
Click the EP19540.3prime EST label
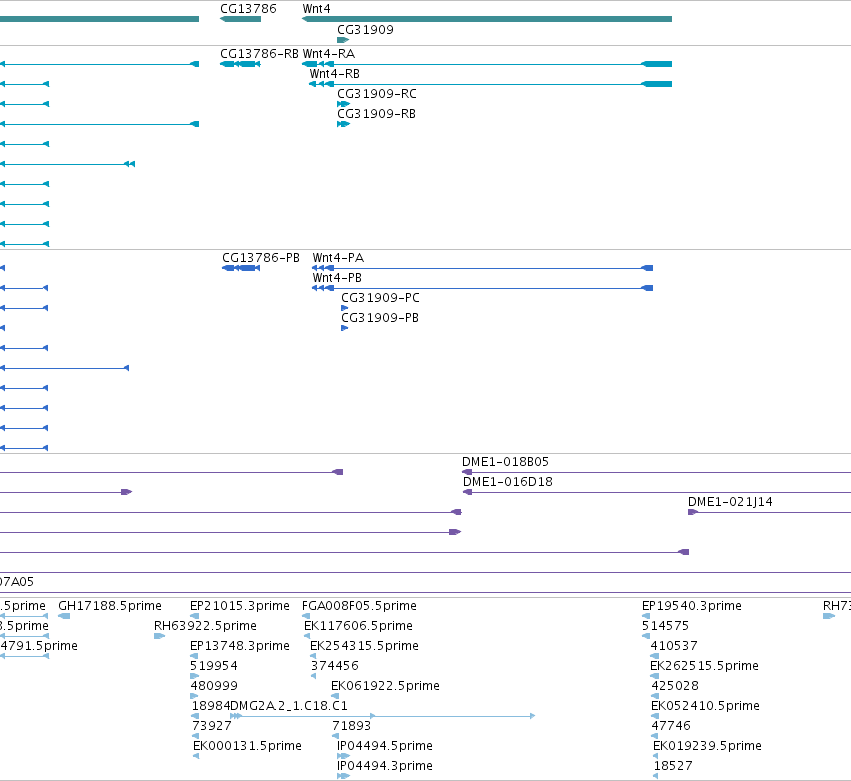click(x=691, y=606)
